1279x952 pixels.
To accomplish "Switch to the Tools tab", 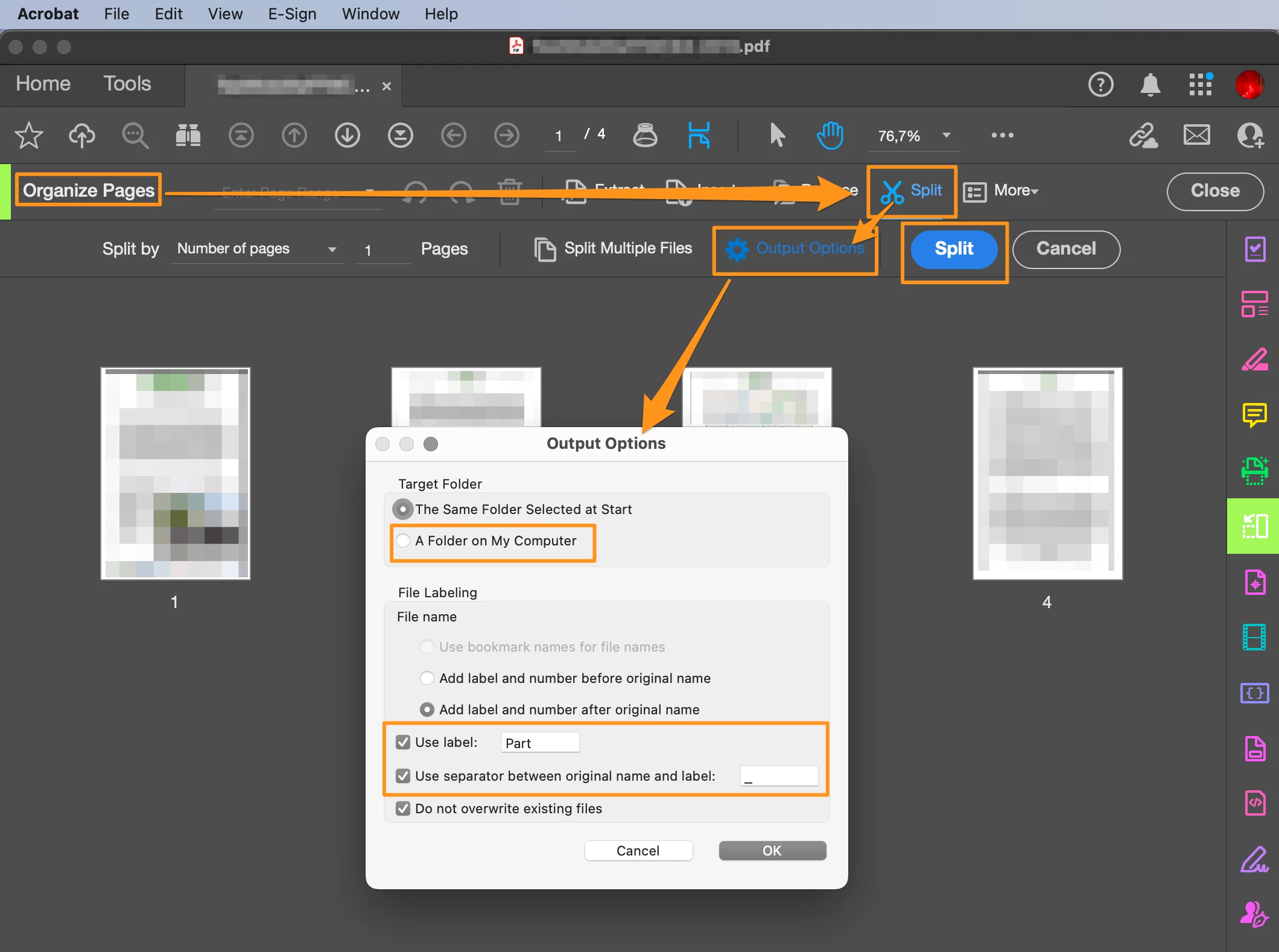I will (127, 84).
